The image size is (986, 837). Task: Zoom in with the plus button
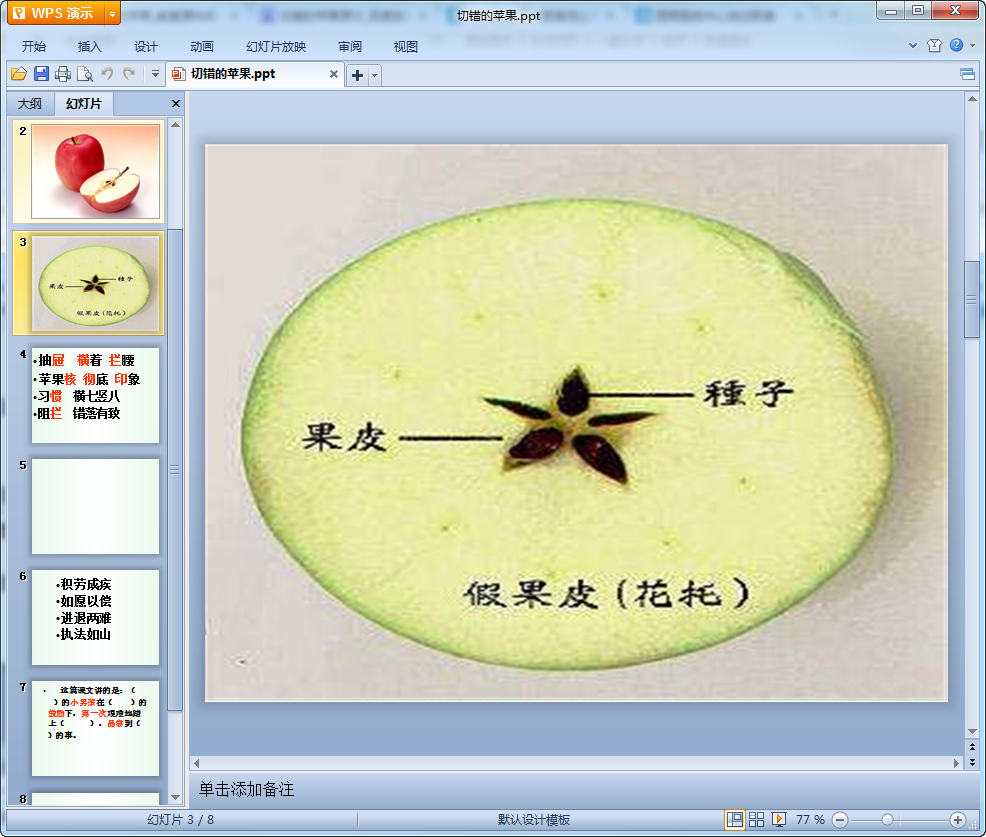coord(958,820)
